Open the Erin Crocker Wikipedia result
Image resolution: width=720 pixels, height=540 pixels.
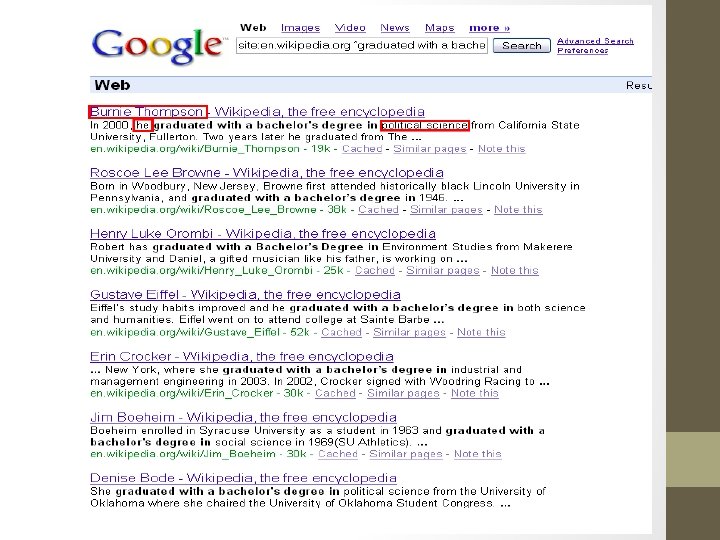pos(242,356)
